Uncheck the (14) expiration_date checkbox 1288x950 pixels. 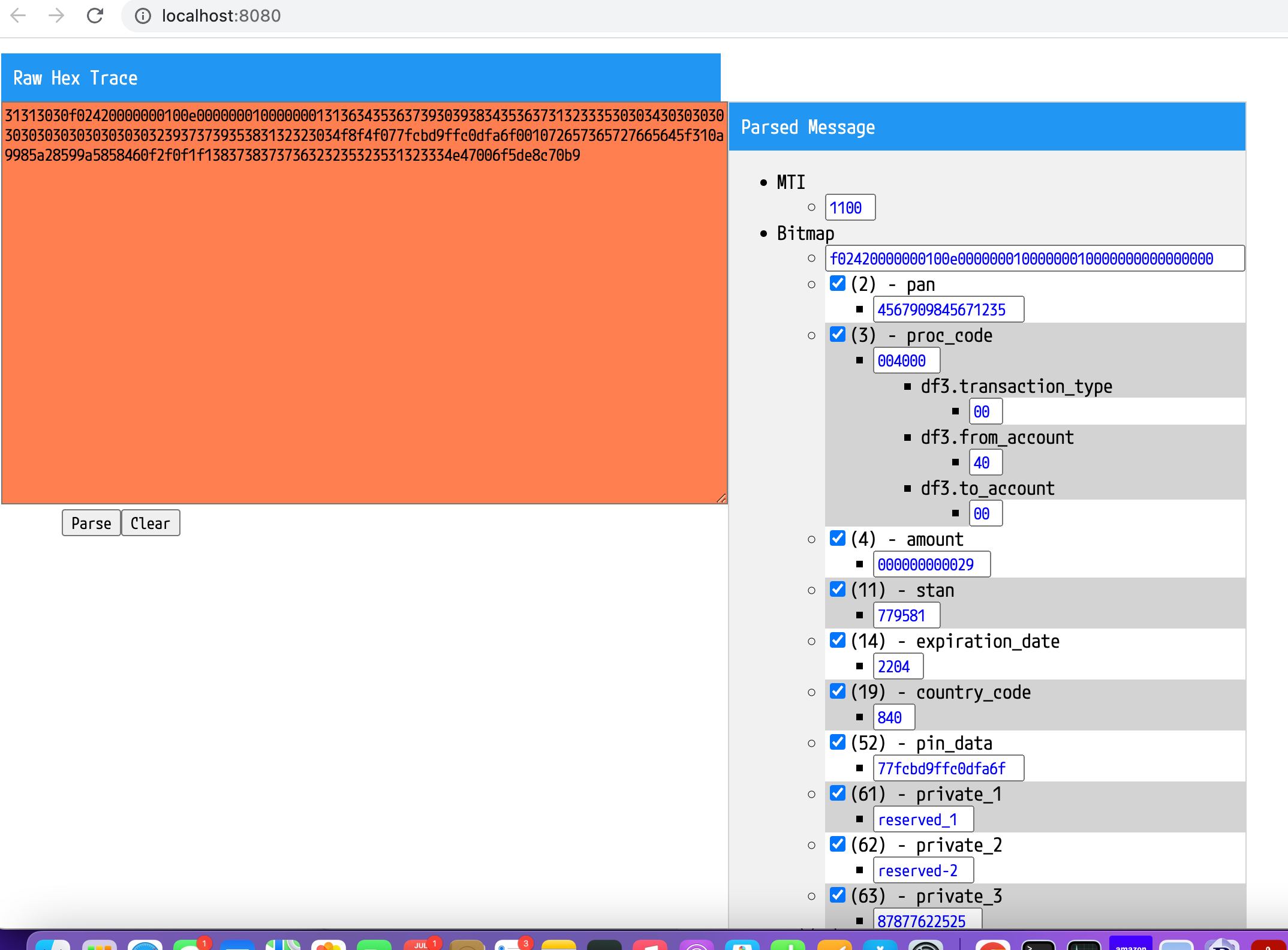click(x=837, y=640)
